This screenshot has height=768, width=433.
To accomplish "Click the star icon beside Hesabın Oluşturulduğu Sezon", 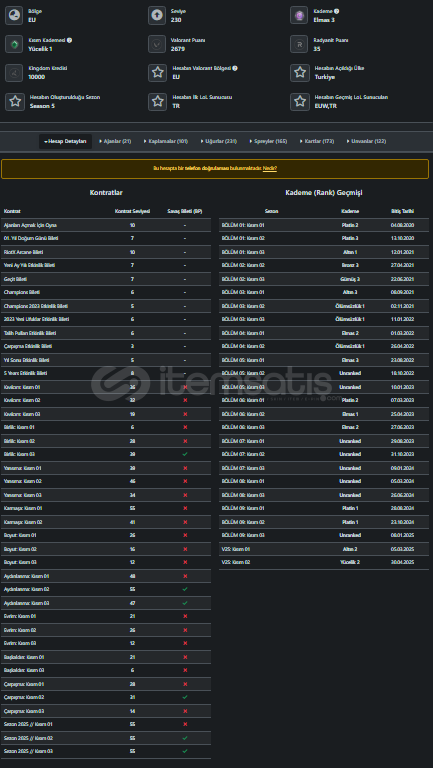I will (15, 101).
